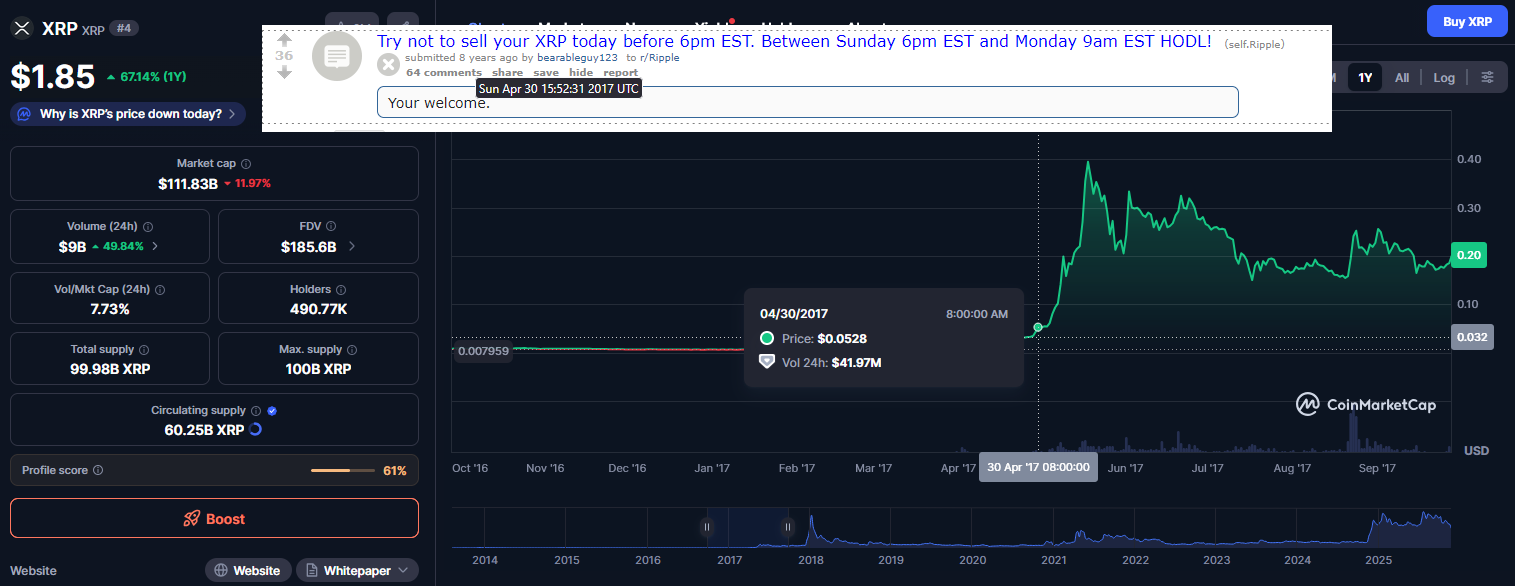Click the $111.83B market cap value
Image resolution: width=1515 pixels, height=586 pixels.
(188, 184)
